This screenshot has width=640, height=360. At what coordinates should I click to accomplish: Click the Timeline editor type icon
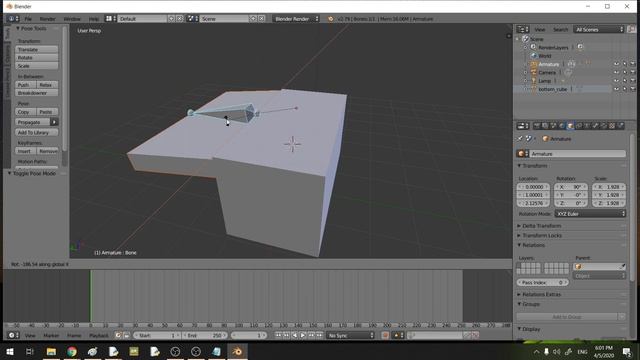tap(13, 335)
